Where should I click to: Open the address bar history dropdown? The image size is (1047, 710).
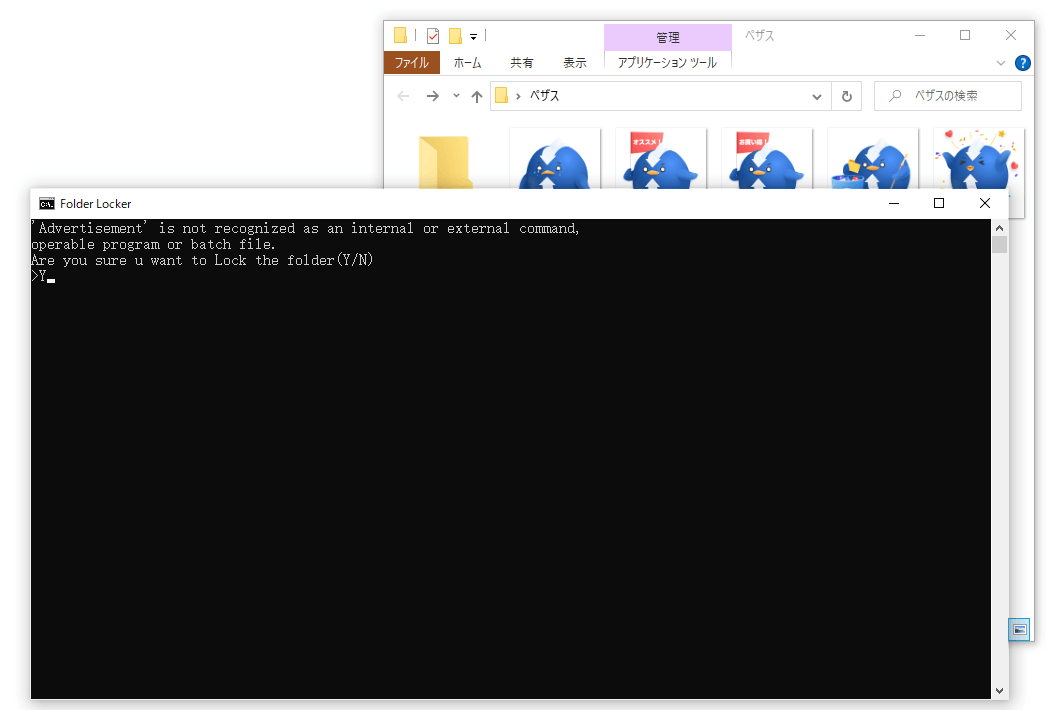pyautogui.click(x=817, y=96)
